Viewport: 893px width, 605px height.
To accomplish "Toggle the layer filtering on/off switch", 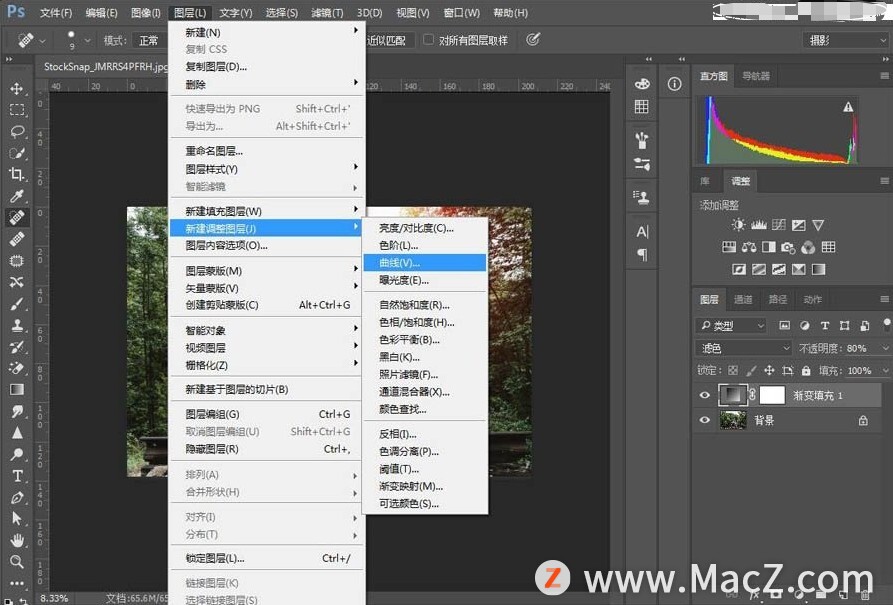I will point(886,324).
